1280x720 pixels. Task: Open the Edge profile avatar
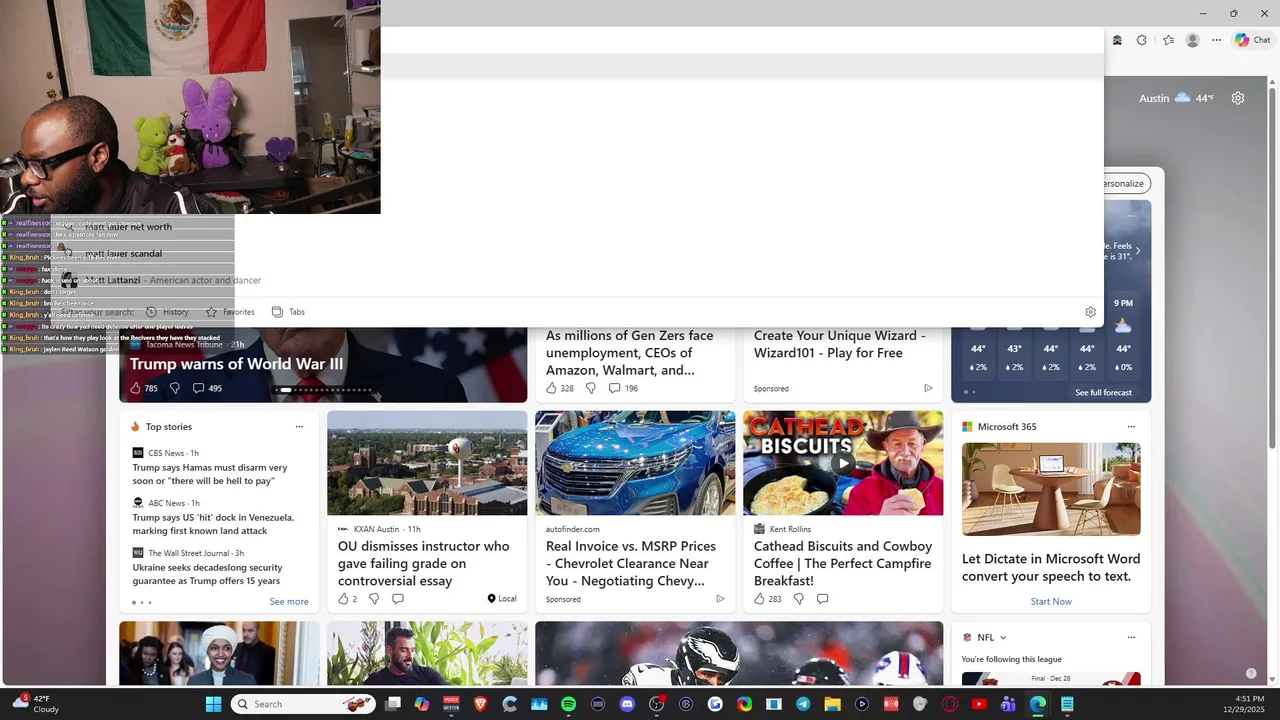(x=1192, y=40)
